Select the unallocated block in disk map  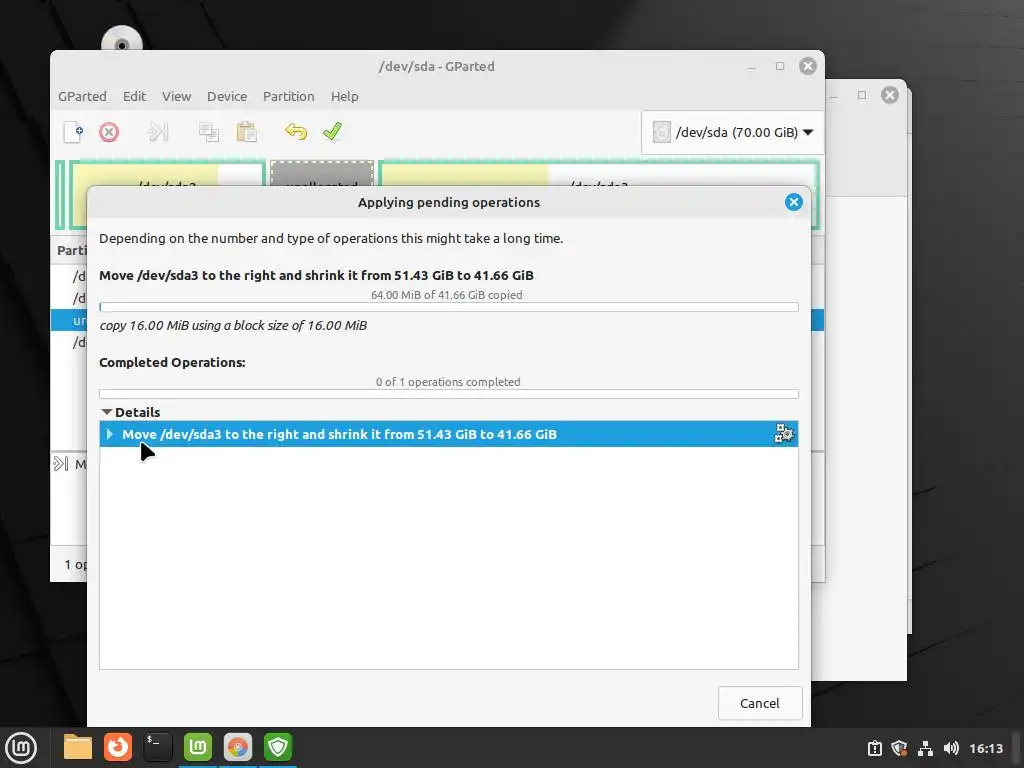(x=322, y=173)
